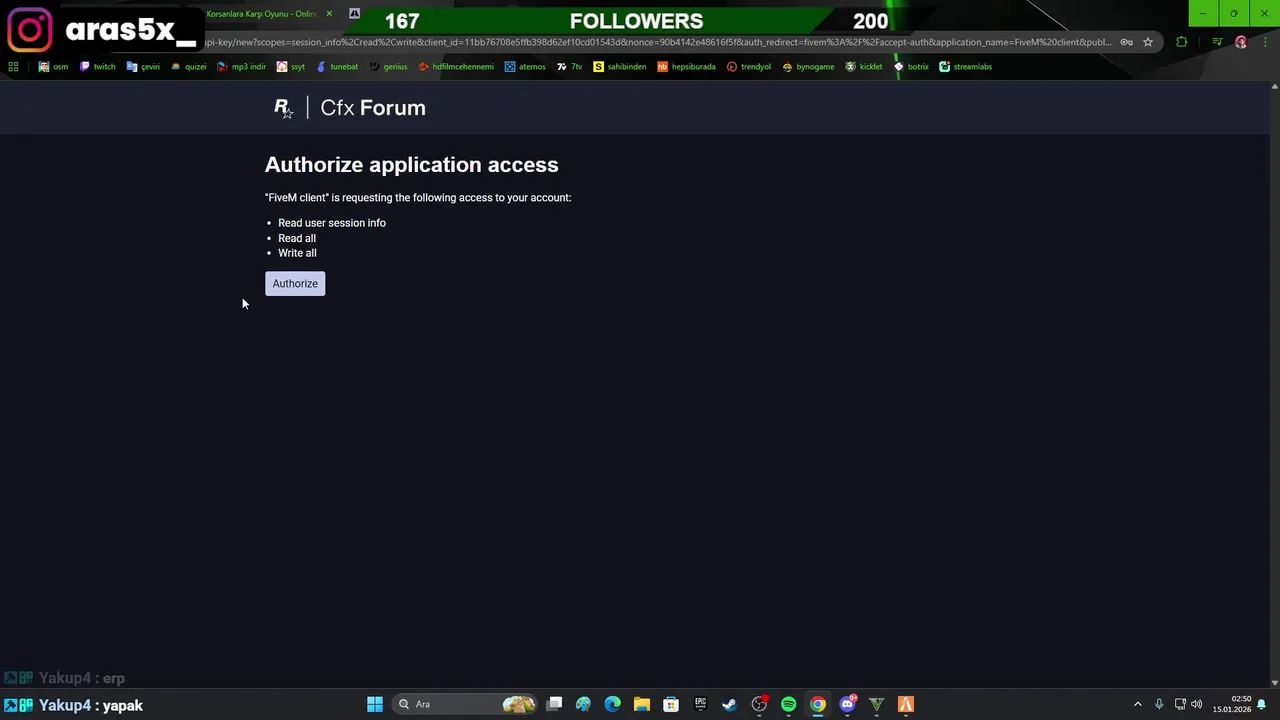Open Microsoft Edge from the taskbar
Viewport: 1280px width, 720px height.
coord(613,705)
